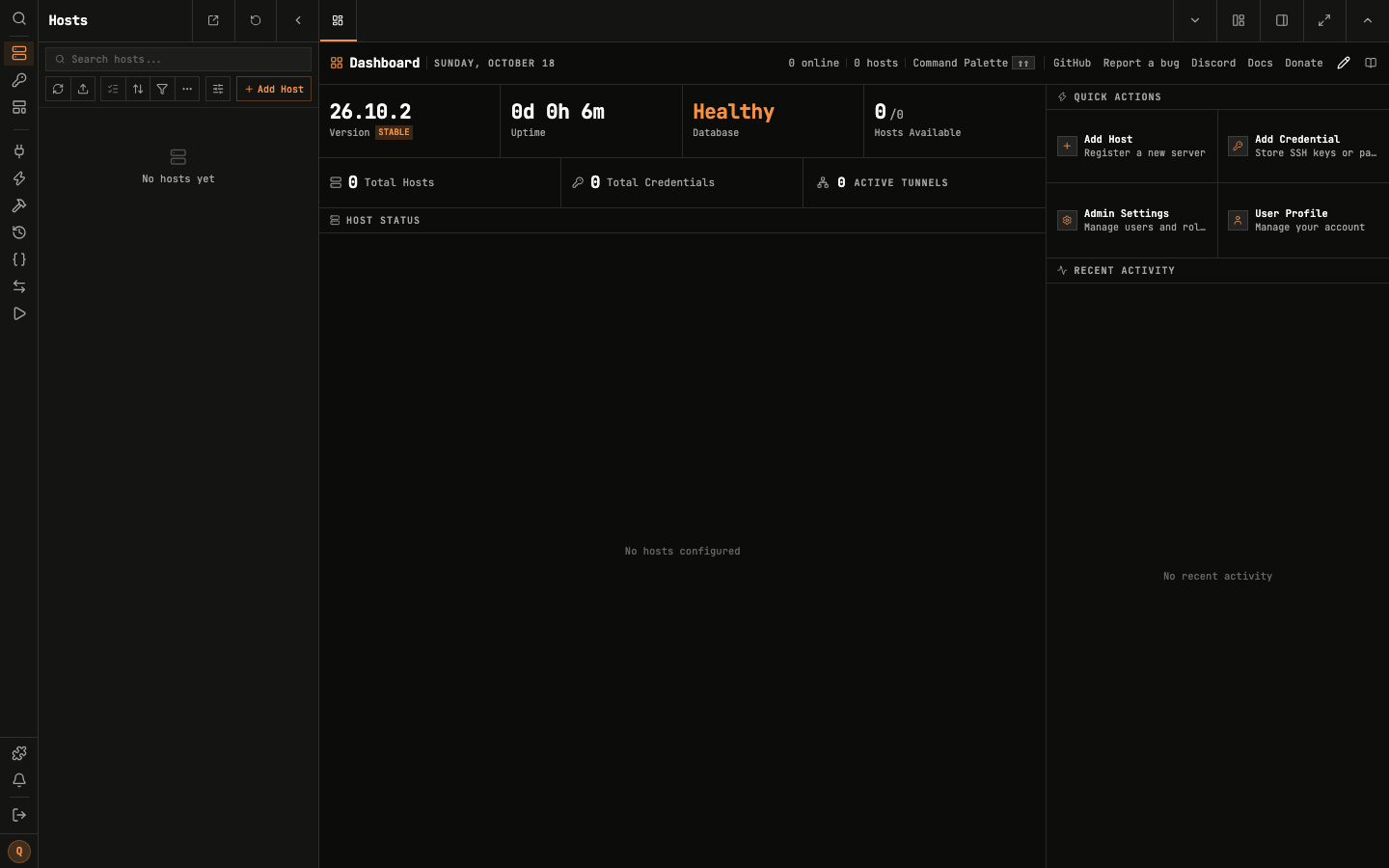Click the Donate link
The height and width of the screenshot is (868, 1389).
(1304, 63)
